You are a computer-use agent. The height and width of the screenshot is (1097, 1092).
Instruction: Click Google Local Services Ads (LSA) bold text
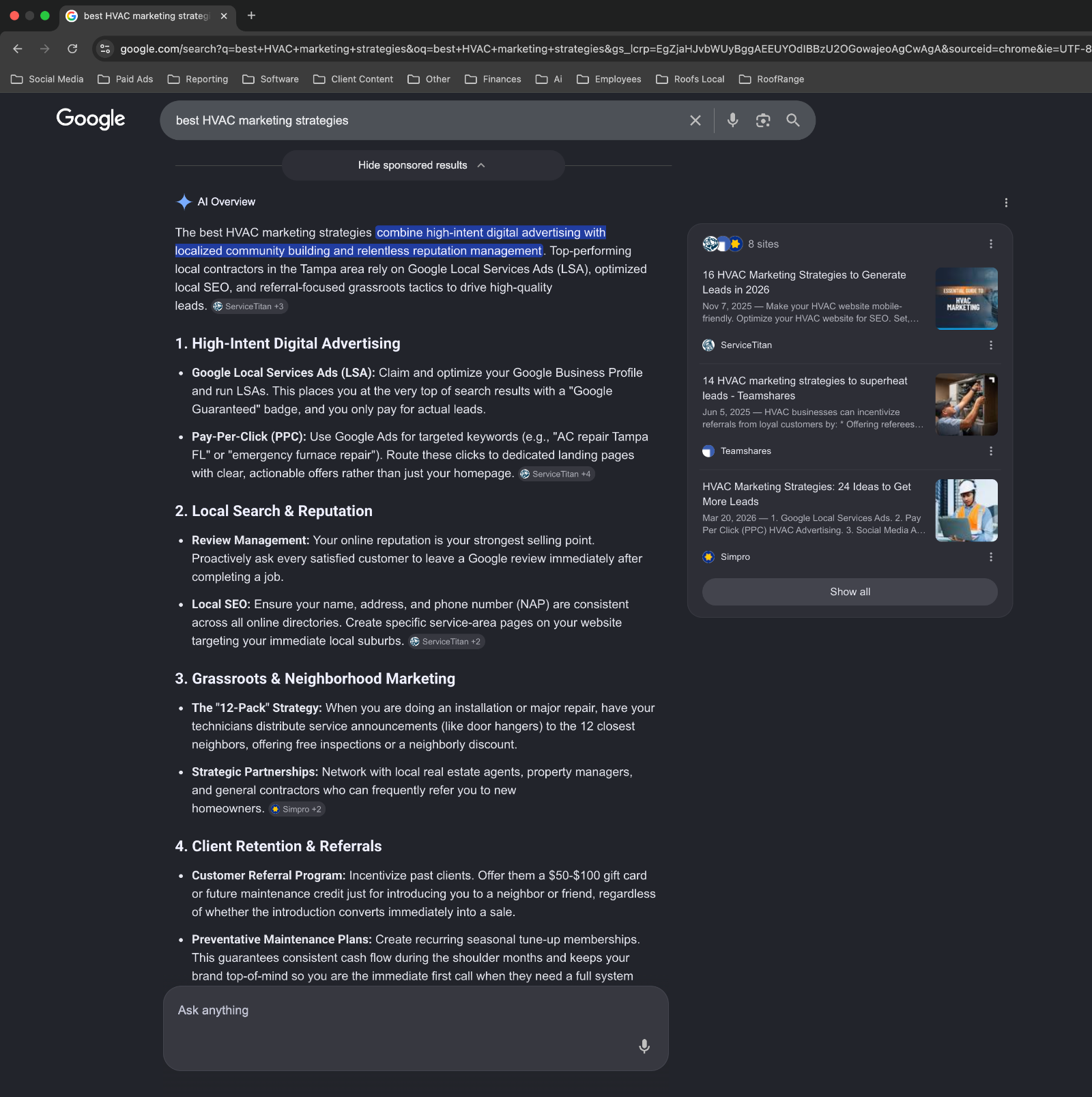pos(283,373)
